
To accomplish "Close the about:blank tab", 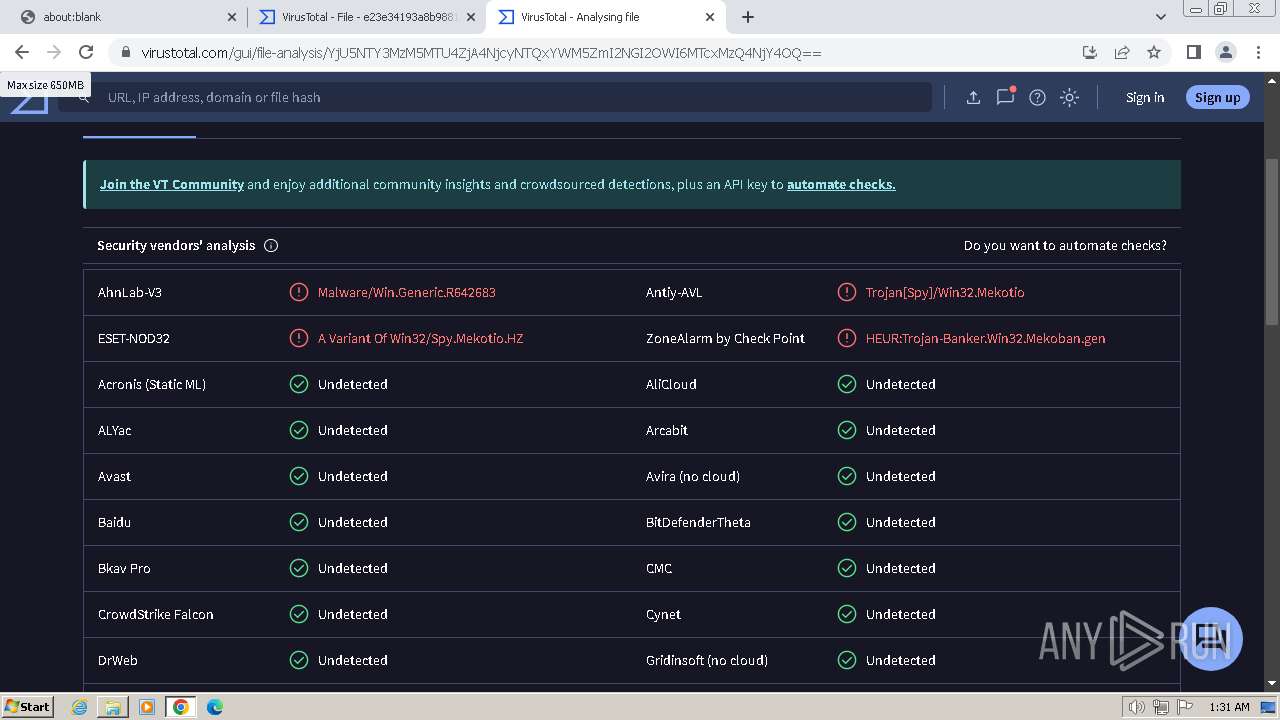I will tap(231, 17).
